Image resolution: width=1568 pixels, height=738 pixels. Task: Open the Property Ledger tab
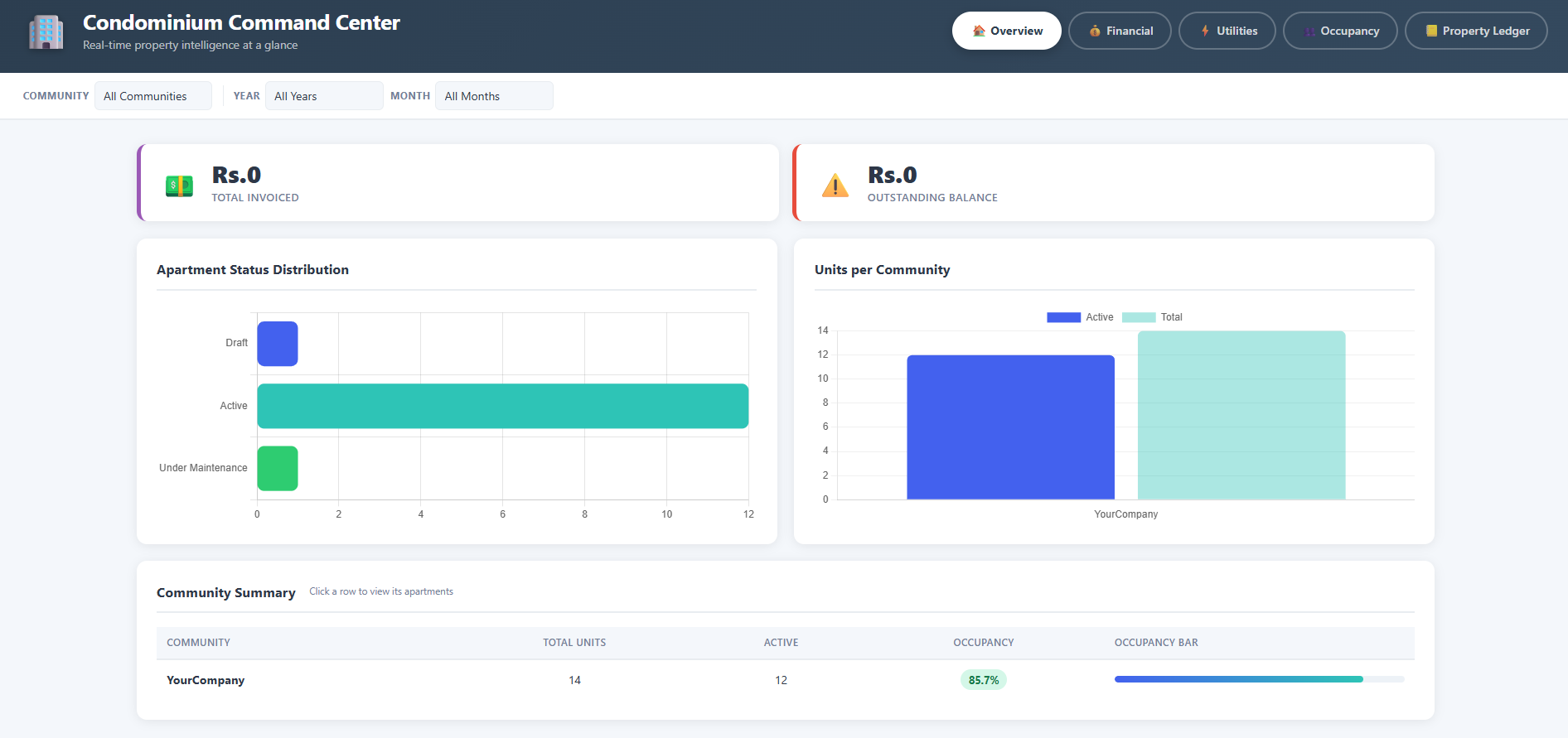coord(1476,31)
